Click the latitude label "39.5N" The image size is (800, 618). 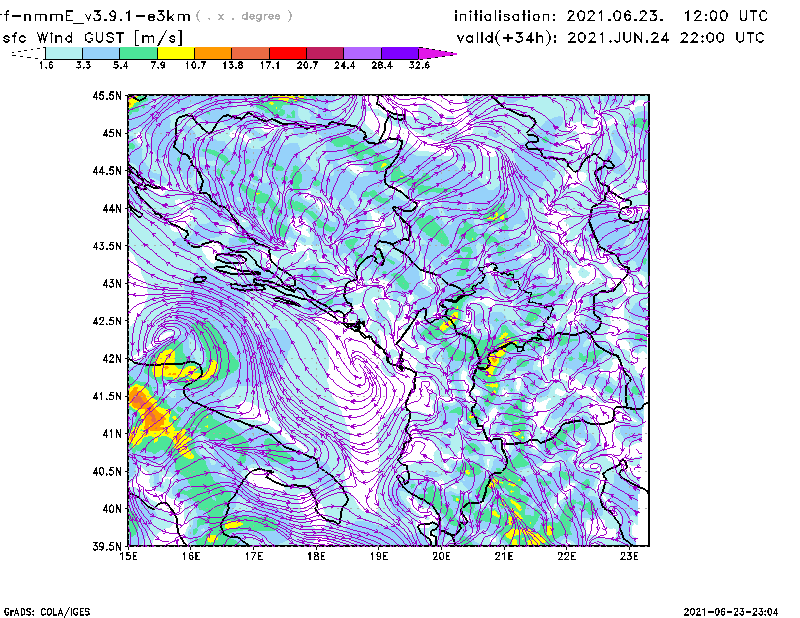(x=107, y=547)
